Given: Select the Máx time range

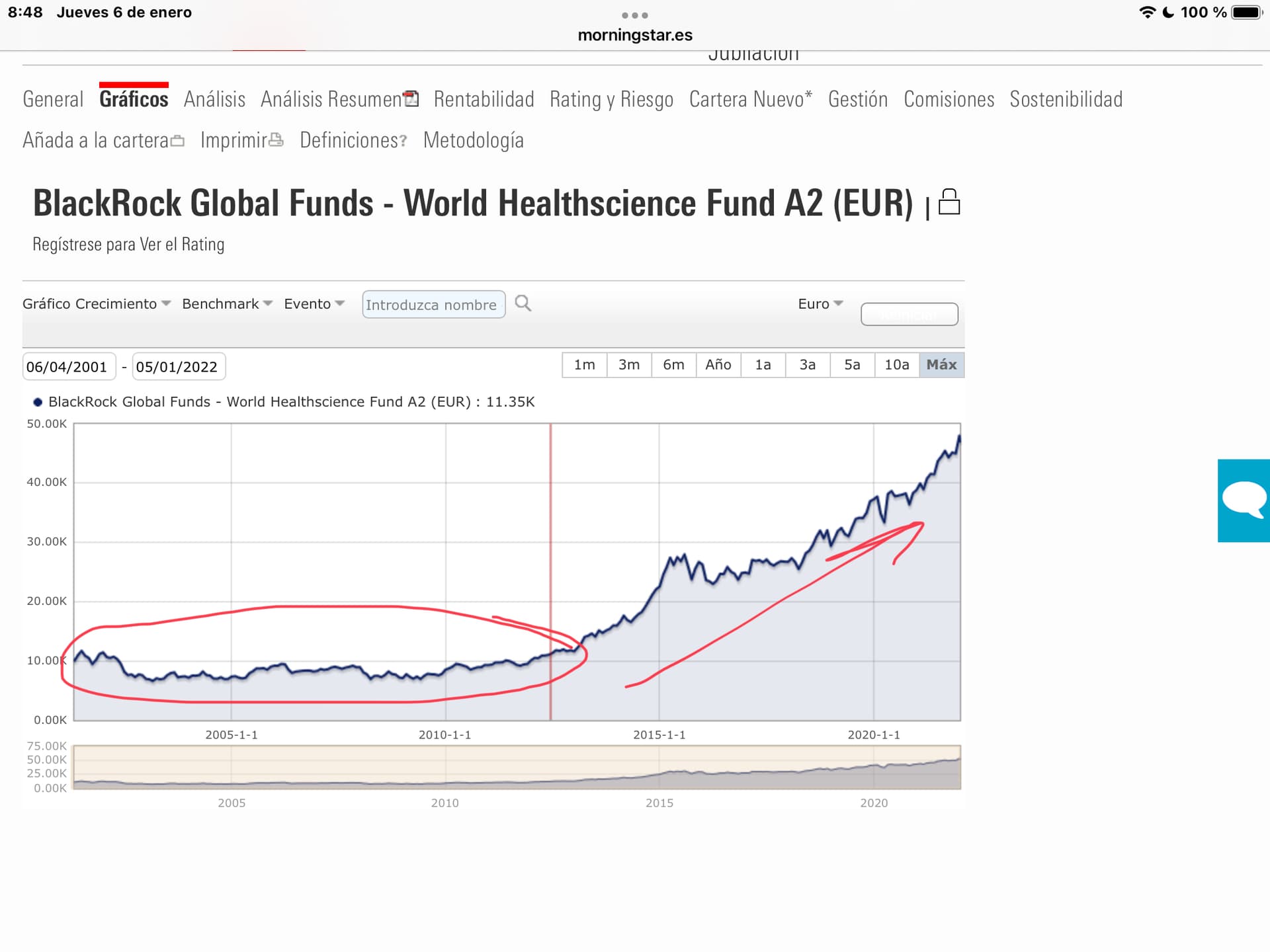Looking at the screenshot, I should pyautogui.click(x=941, y=365).
